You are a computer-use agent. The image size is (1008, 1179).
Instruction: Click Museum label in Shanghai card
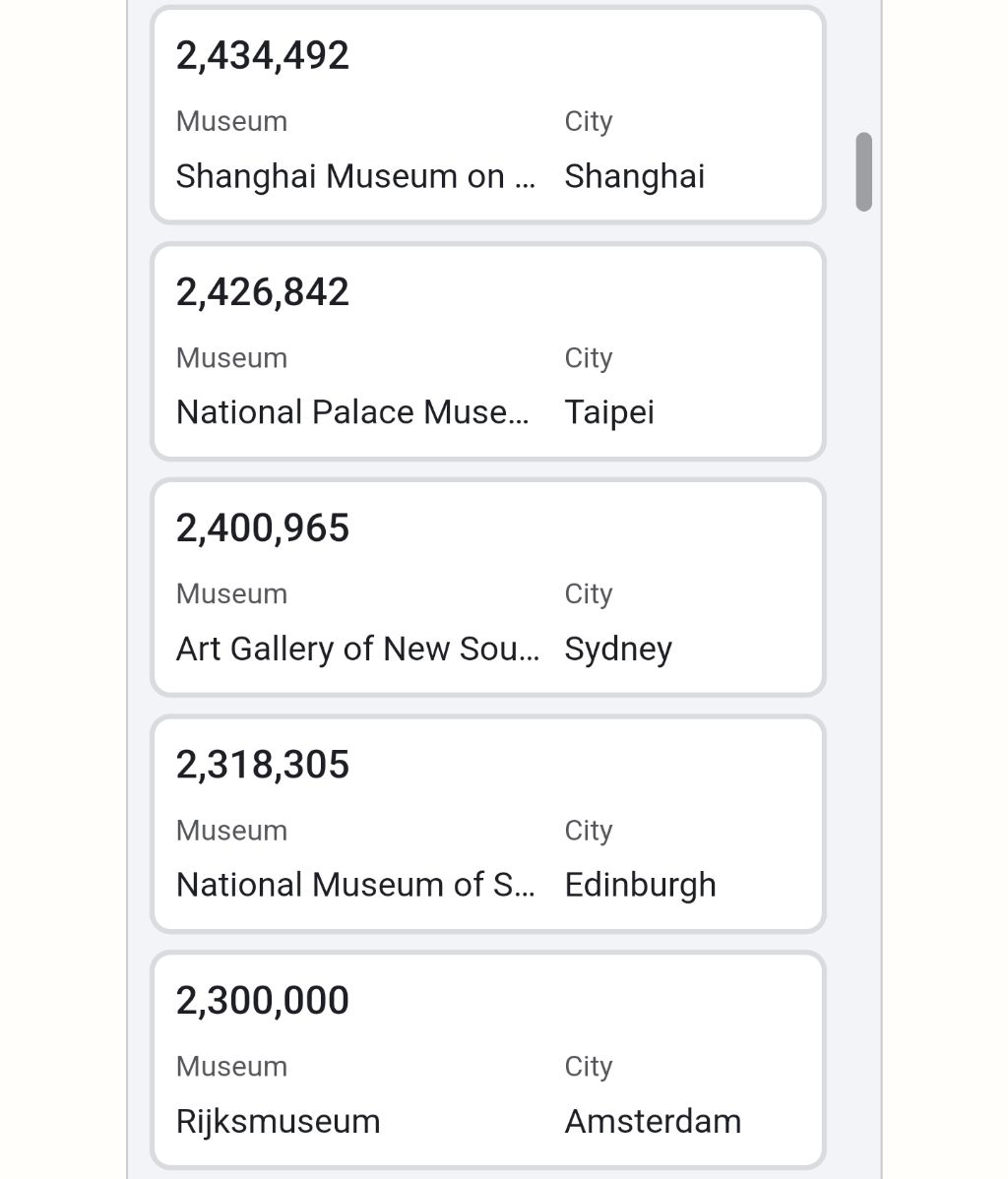point(231,122)
